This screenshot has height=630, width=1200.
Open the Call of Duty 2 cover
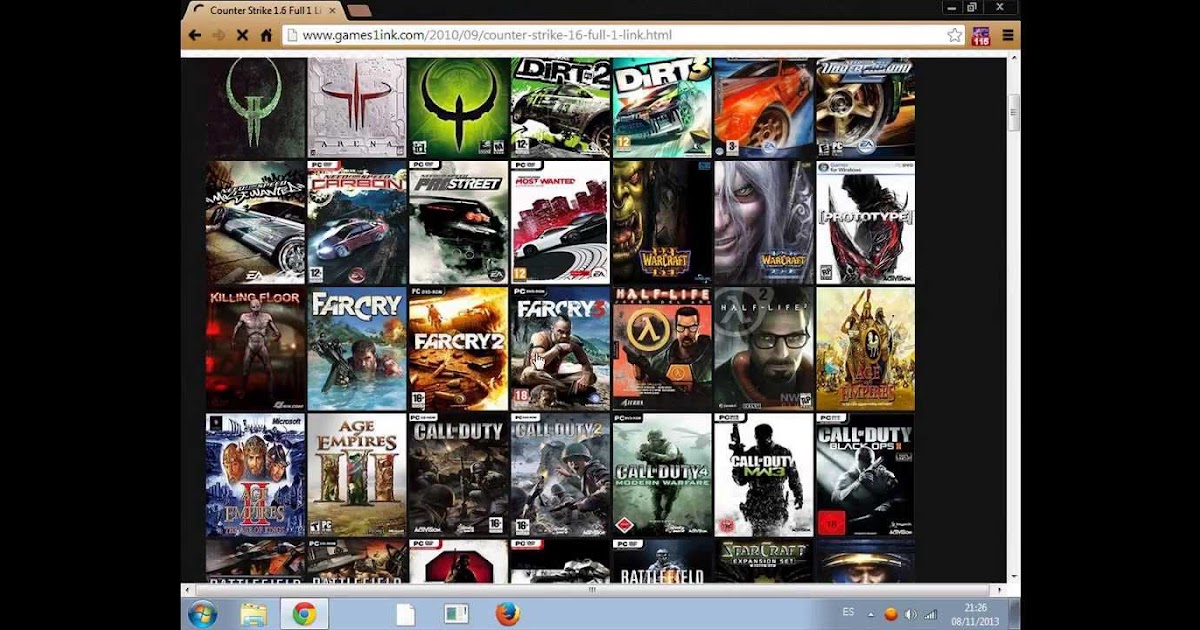coord(560,475)
